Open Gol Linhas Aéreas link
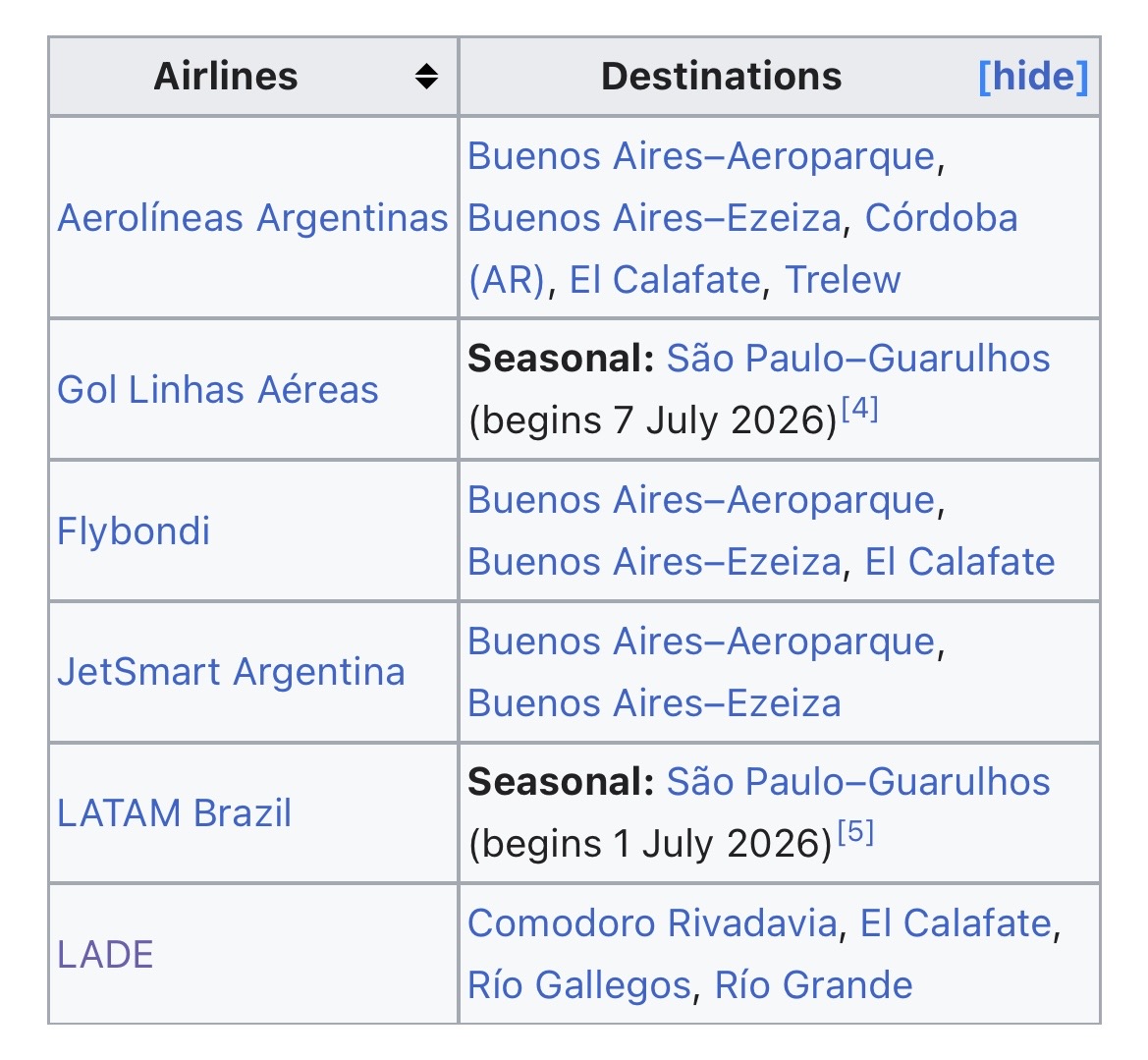This screenshot has width=1148, height=1060. click(218, 390)
